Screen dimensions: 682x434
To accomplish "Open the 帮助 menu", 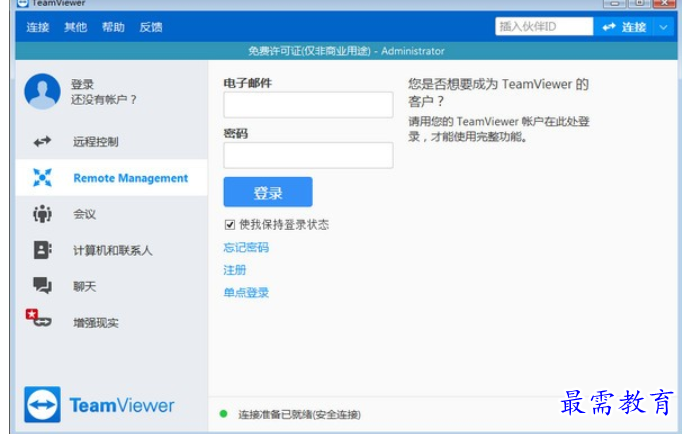I will point(113,27).
